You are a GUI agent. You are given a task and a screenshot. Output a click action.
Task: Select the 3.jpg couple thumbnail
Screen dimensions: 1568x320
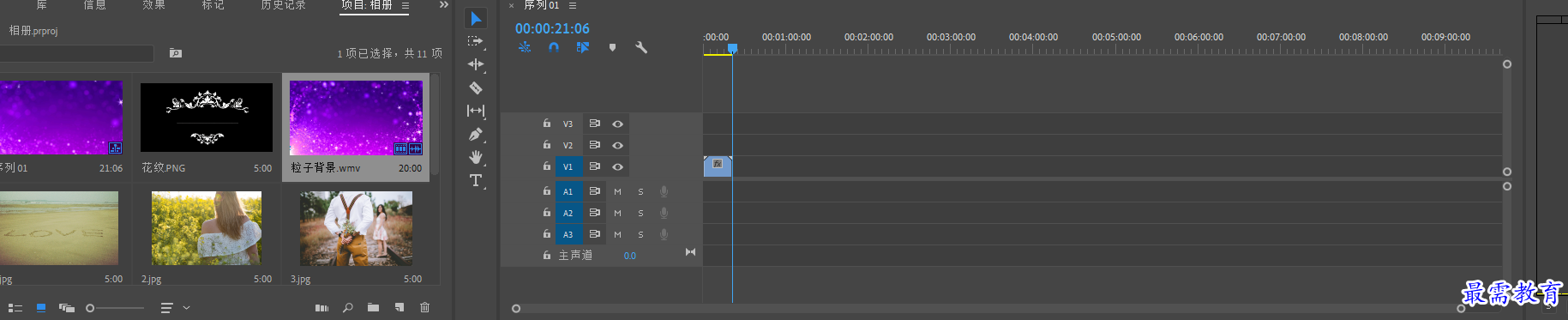[x=356, y=228]
